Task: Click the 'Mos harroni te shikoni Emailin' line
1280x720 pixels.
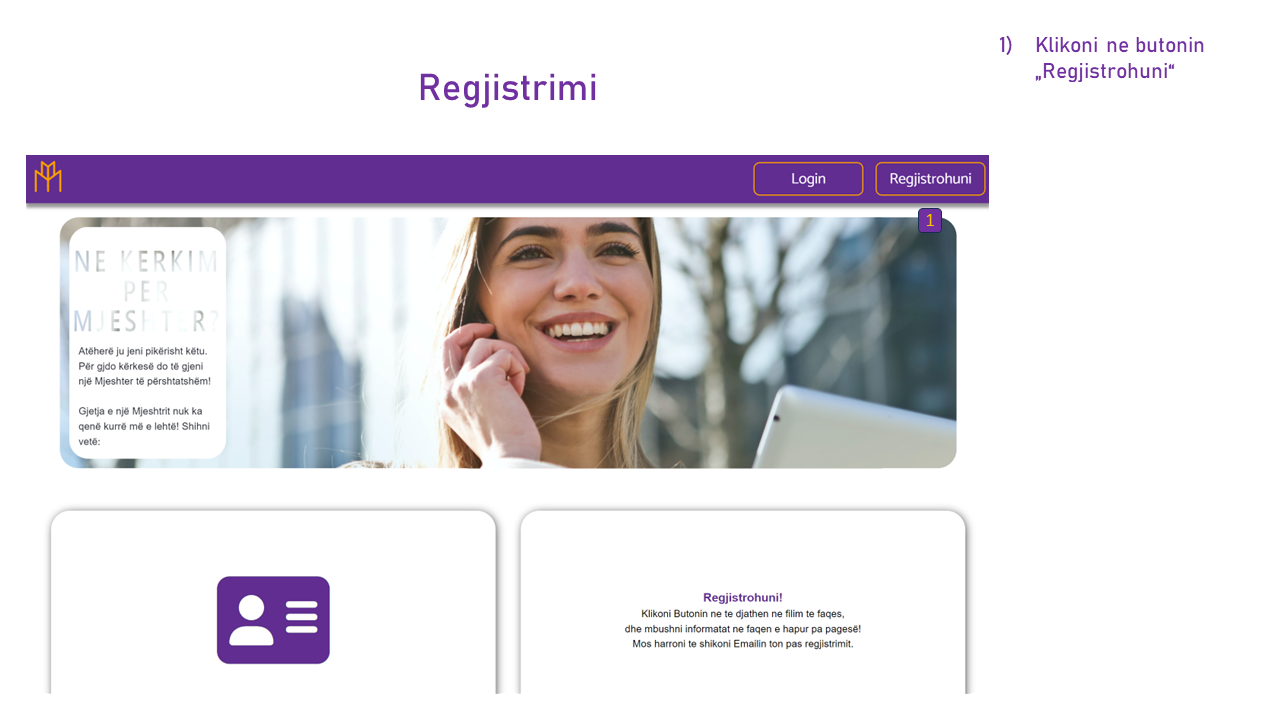Action: tap(743, 644)
